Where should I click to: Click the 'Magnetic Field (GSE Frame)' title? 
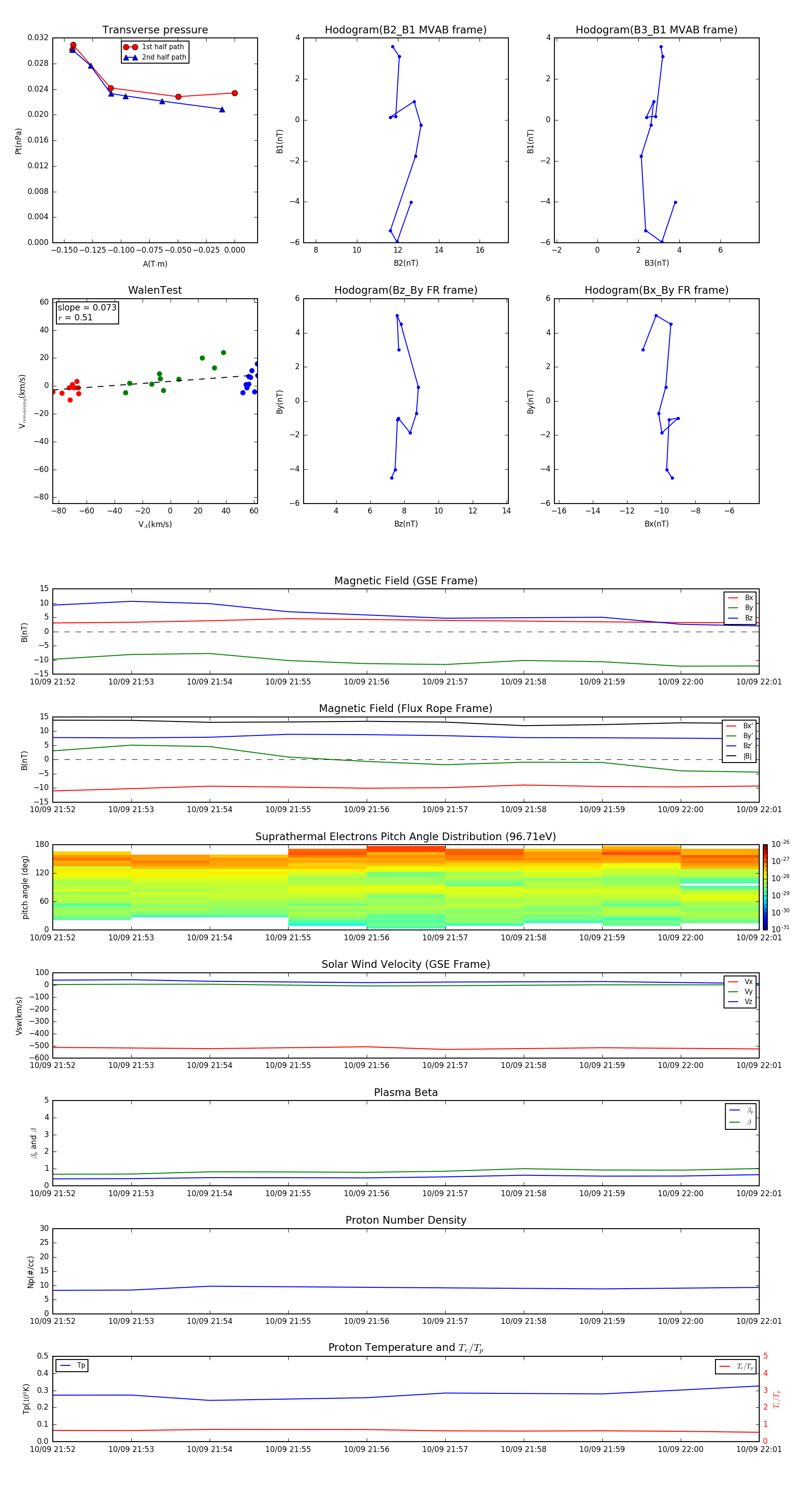point(406,581)
